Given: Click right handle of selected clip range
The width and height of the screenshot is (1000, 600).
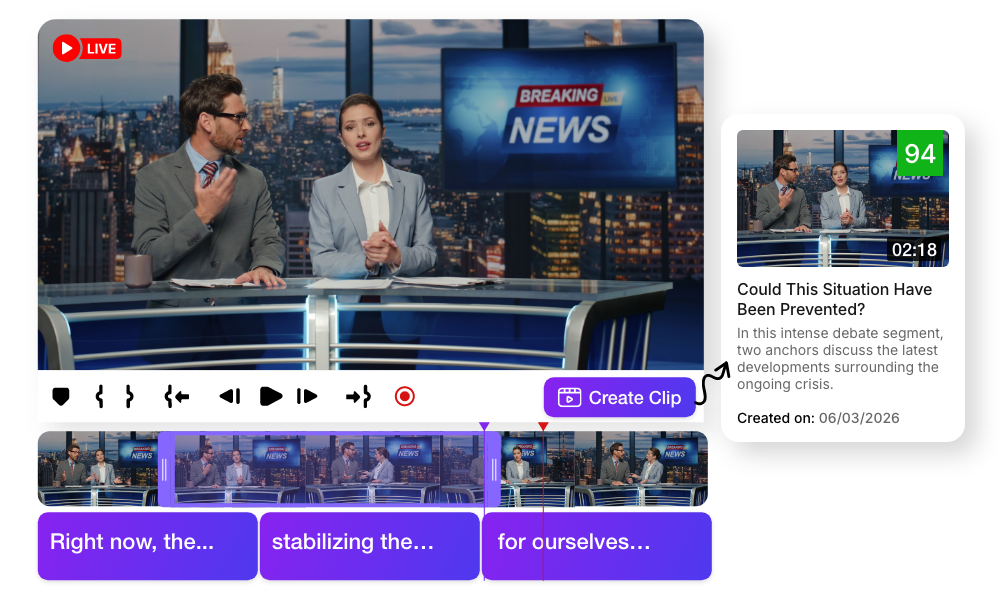Looking at the screenshot, I should coord(492,470).
